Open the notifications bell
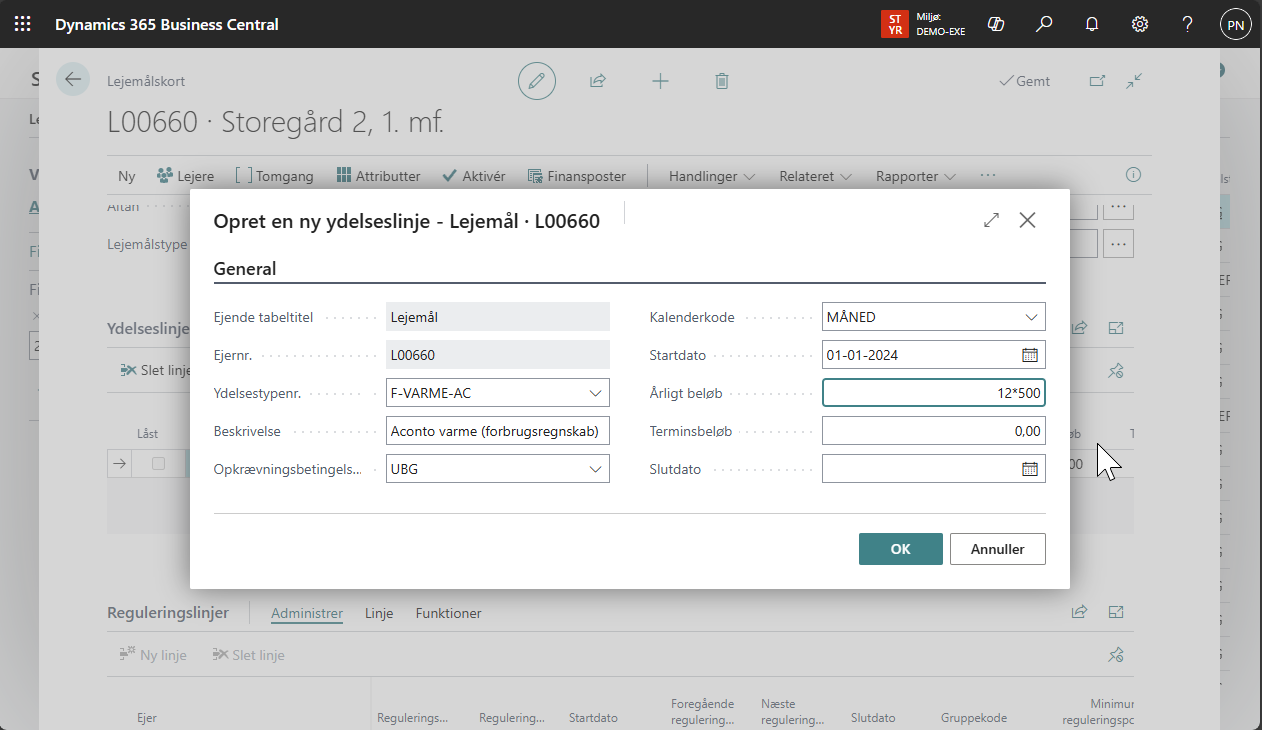Viewport: 1262px width, 730px height. (1092, 24)
